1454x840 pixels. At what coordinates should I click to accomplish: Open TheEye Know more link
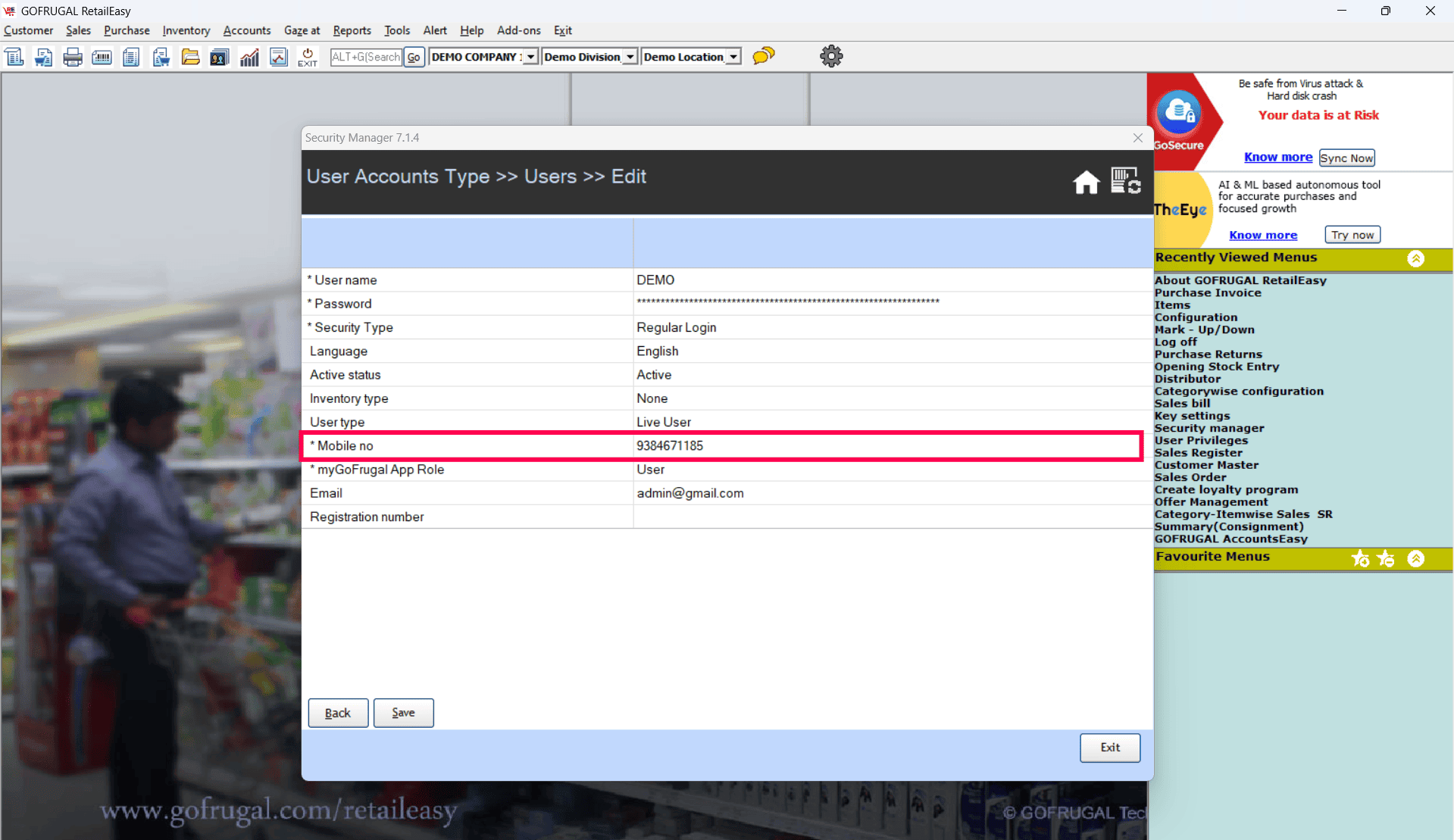coord(1263,235)
